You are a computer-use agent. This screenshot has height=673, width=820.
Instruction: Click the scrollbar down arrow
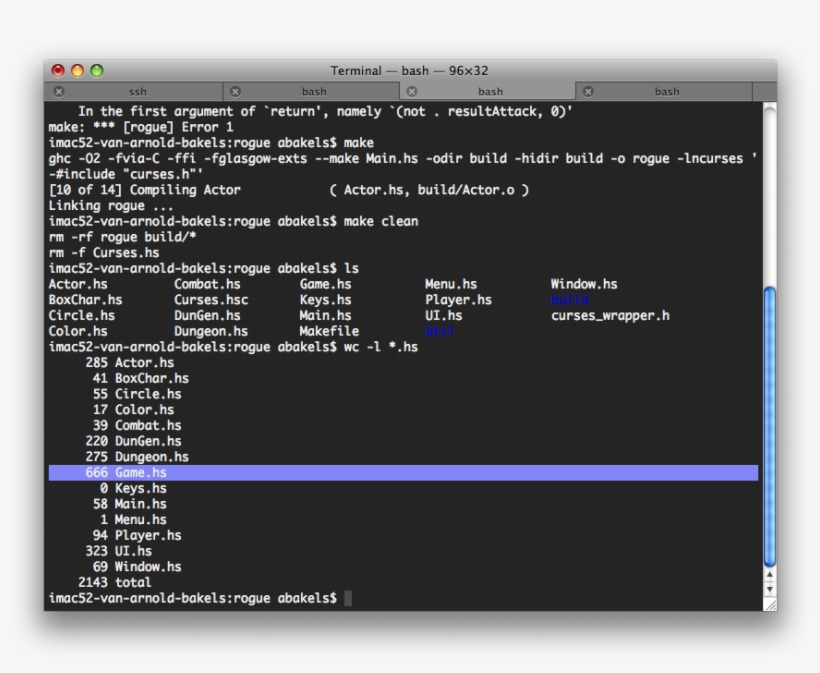[769, 590]
